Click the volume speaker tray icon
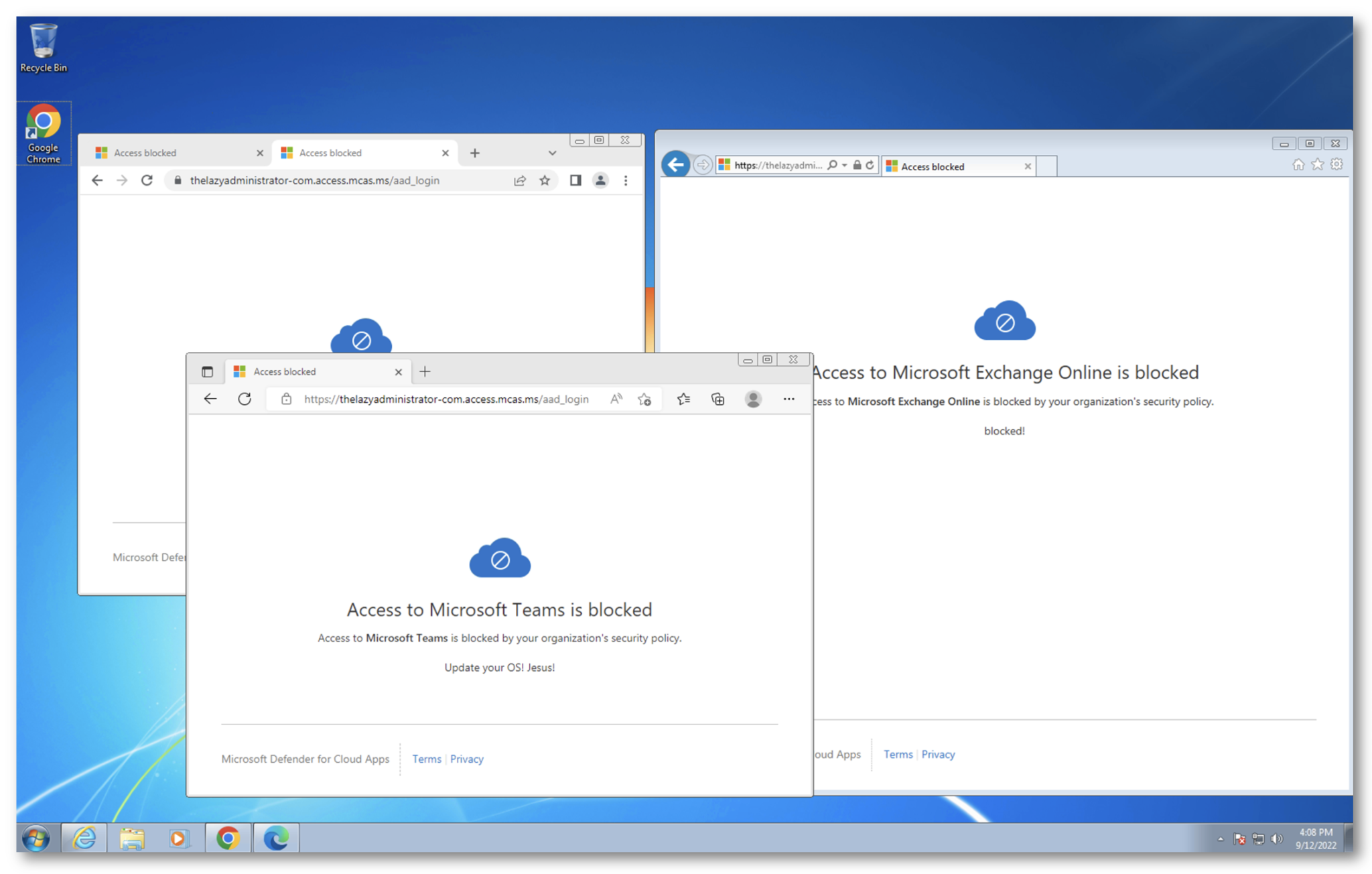 (1277, 838)
